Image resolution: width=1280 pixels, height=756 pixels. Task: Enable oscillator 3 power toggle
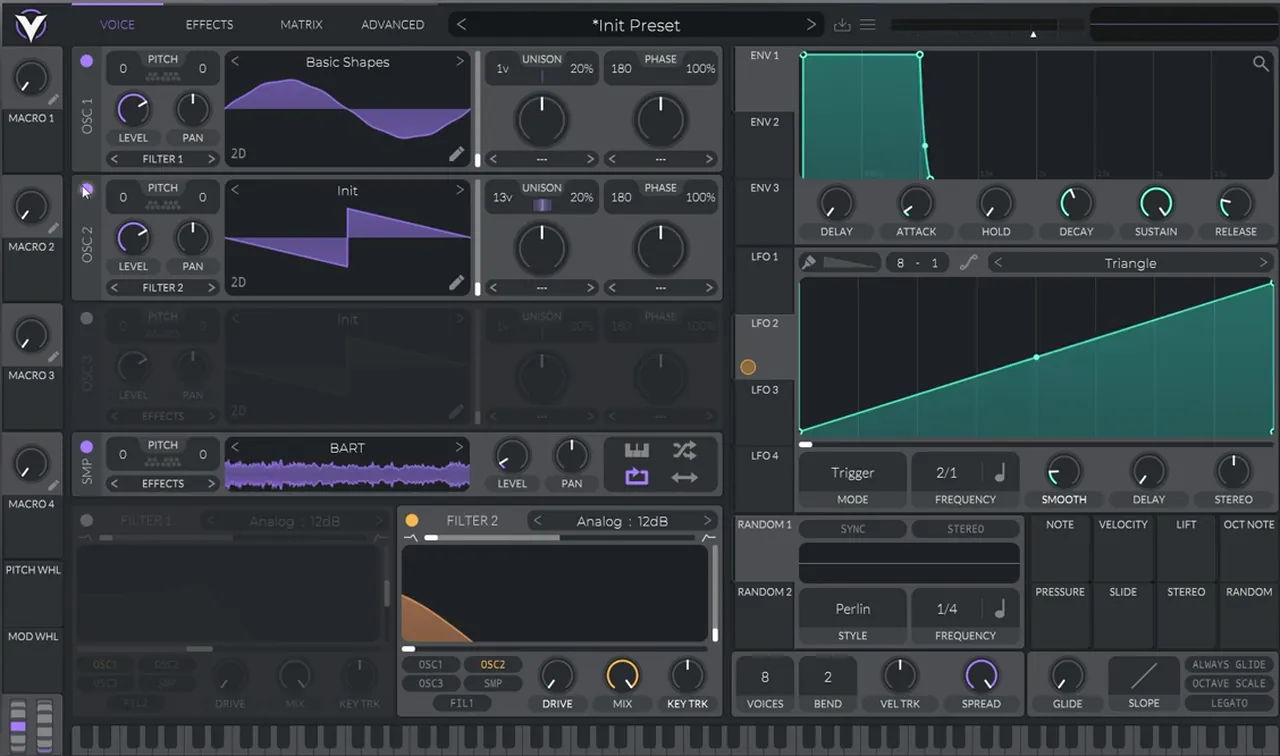point(87,319)
